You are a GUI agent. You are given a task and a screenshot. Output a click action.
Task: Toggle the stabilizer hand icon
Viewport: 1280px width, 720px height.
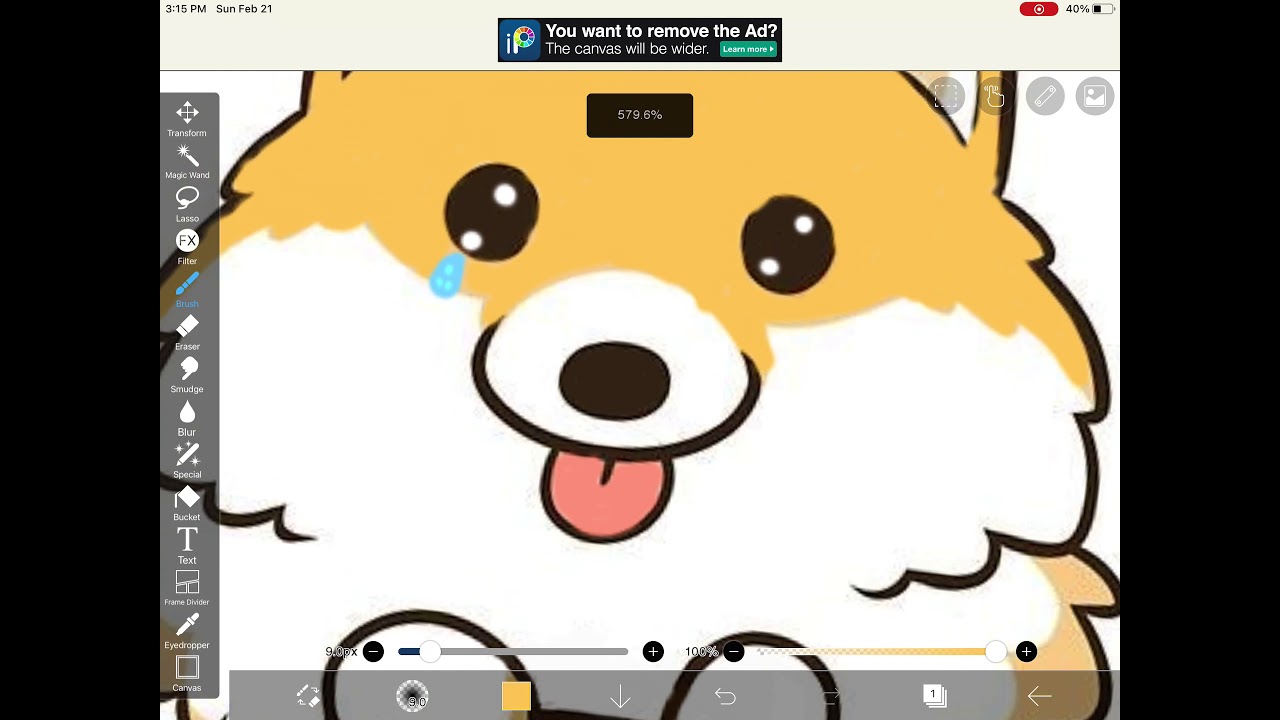tap(995, 96)
